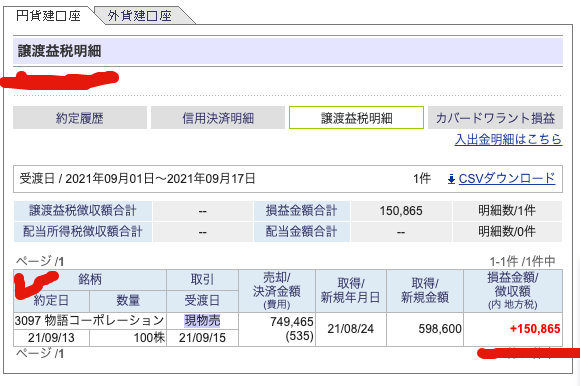Select the 円貨建口座 tab
The height and width of the screenshot is (386, 580).
(48, 16)
